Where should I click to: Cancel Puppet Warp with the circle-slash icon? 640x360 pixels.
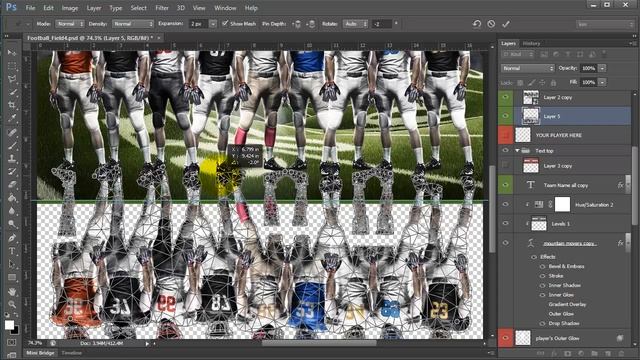pos(491,24)
